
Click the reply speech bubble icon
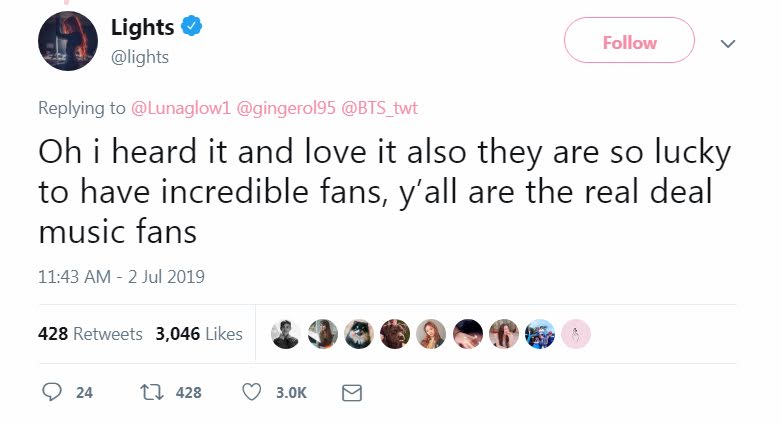[x=52, y=393]
